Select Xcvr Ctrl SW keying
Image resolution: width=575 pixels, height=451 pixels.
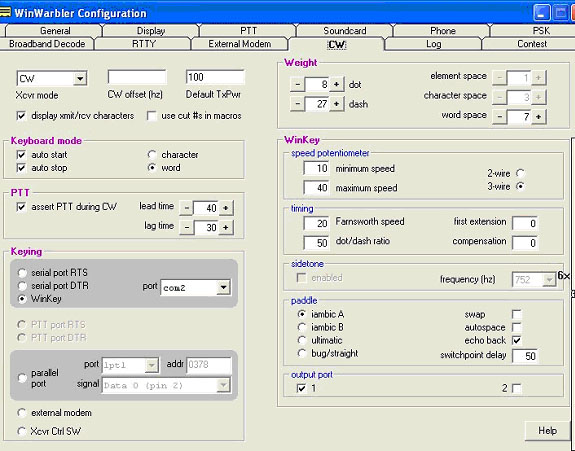(22, 431)
